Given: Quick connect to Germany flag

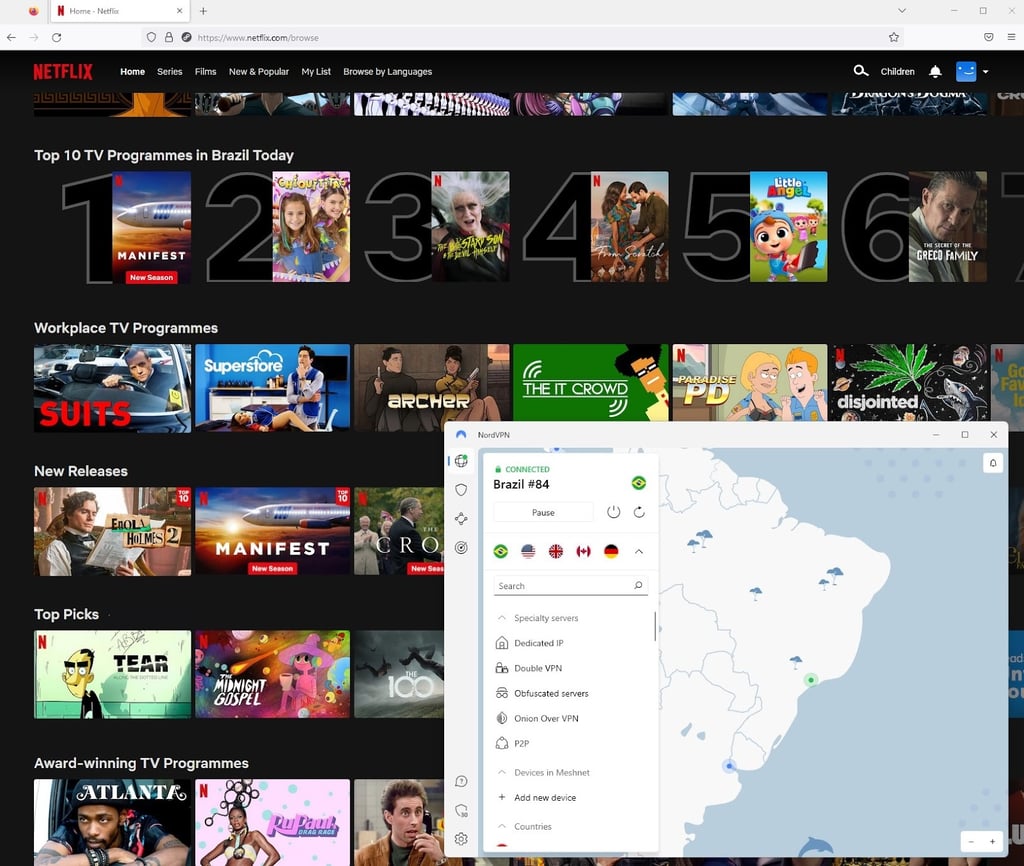Looking at the screenshot, I should pos(611,551).
